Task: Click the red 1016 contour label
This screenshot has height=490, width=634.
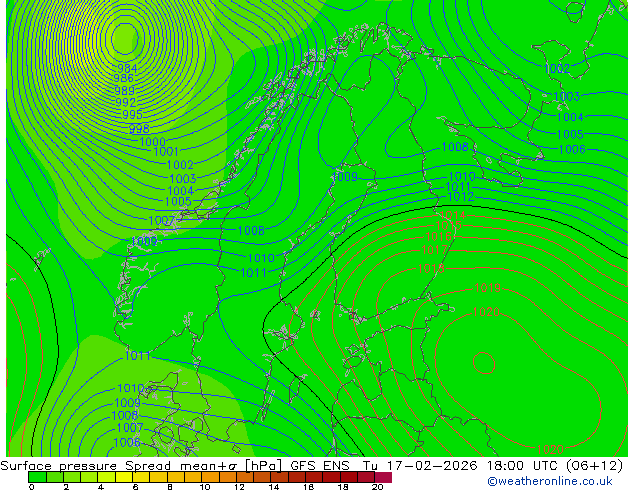Action: [x=439, y=236]
